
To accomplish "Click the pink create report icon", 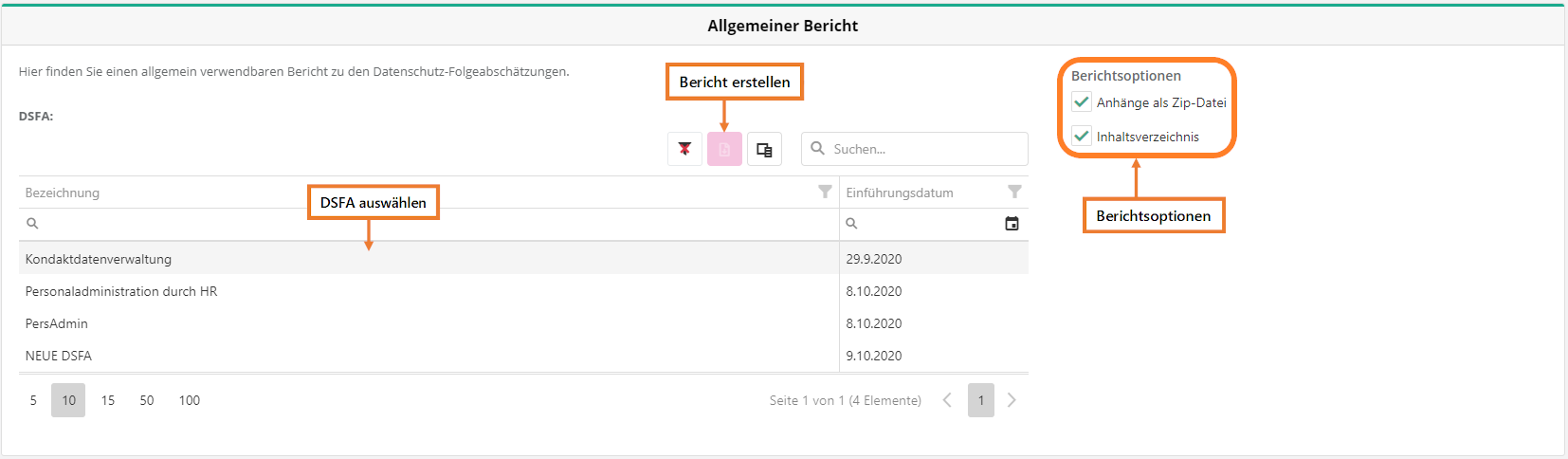I will [724, 149].
